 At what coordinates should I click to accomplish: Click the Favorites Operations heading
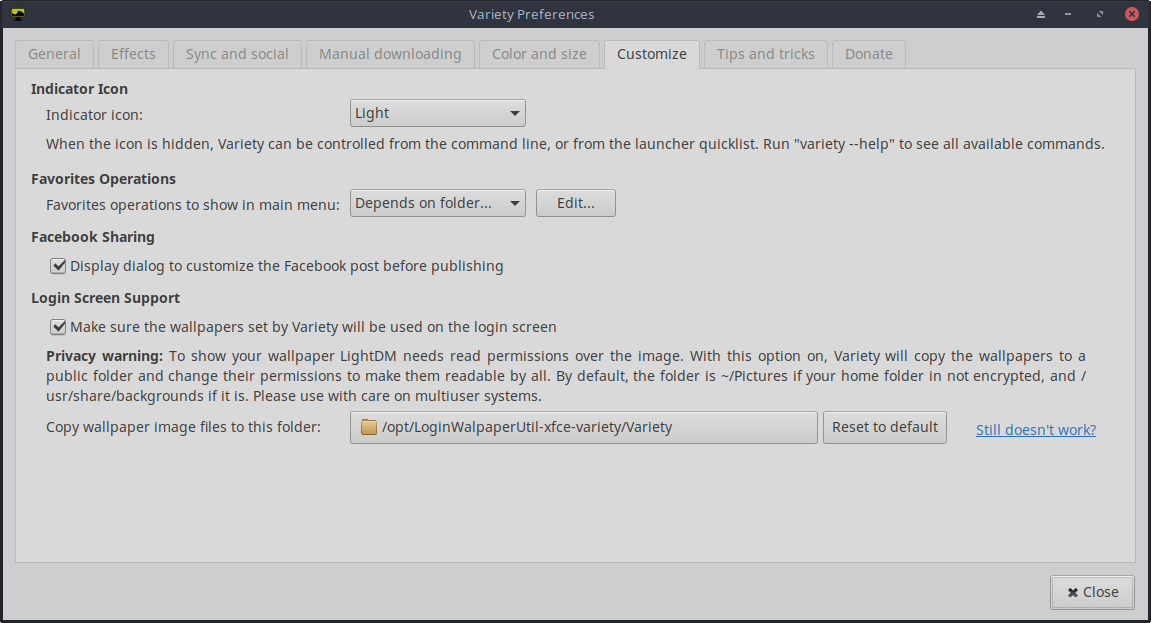104,179
